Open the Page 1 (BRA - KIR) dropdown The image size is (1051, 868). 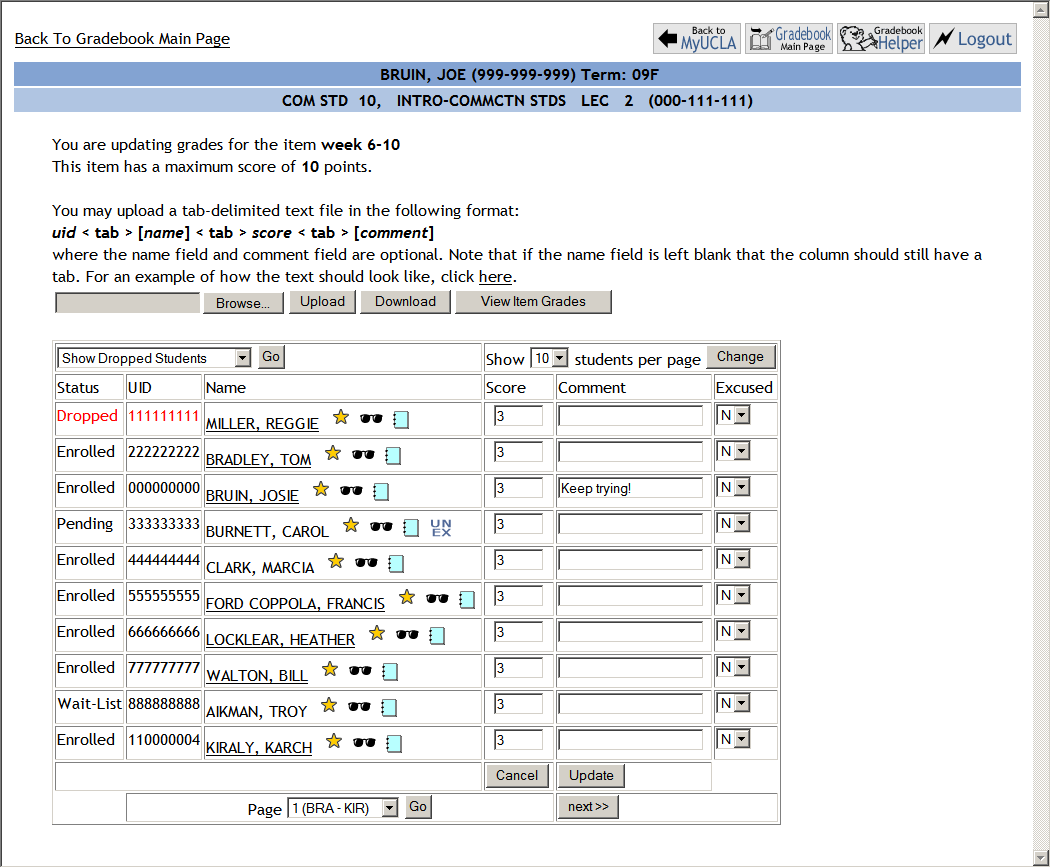pos(343,808)
